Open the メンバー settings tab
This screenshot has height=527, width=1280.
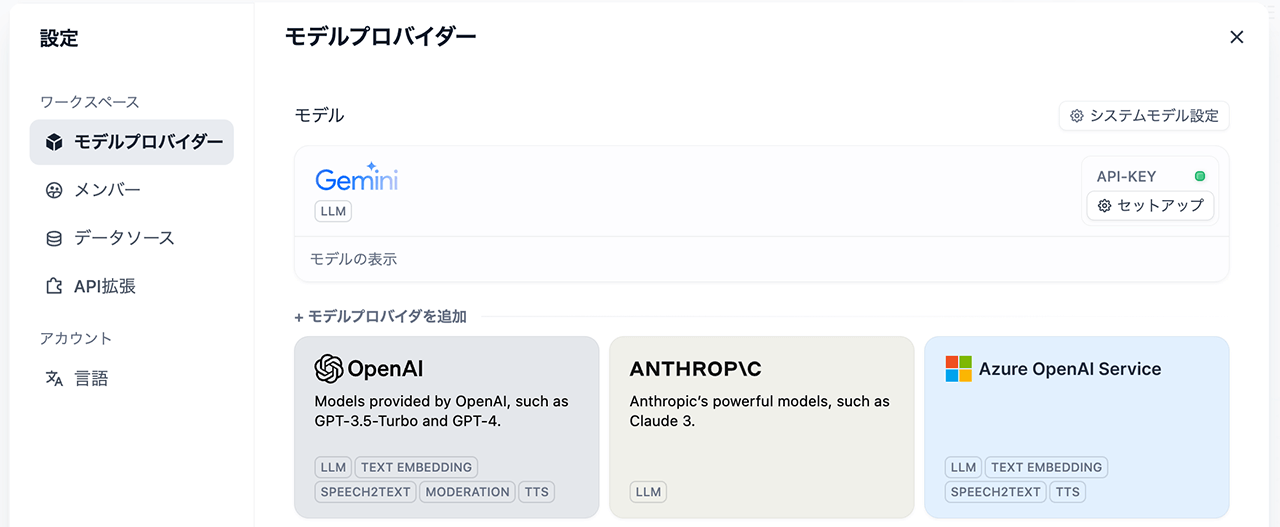coord(107,190)
